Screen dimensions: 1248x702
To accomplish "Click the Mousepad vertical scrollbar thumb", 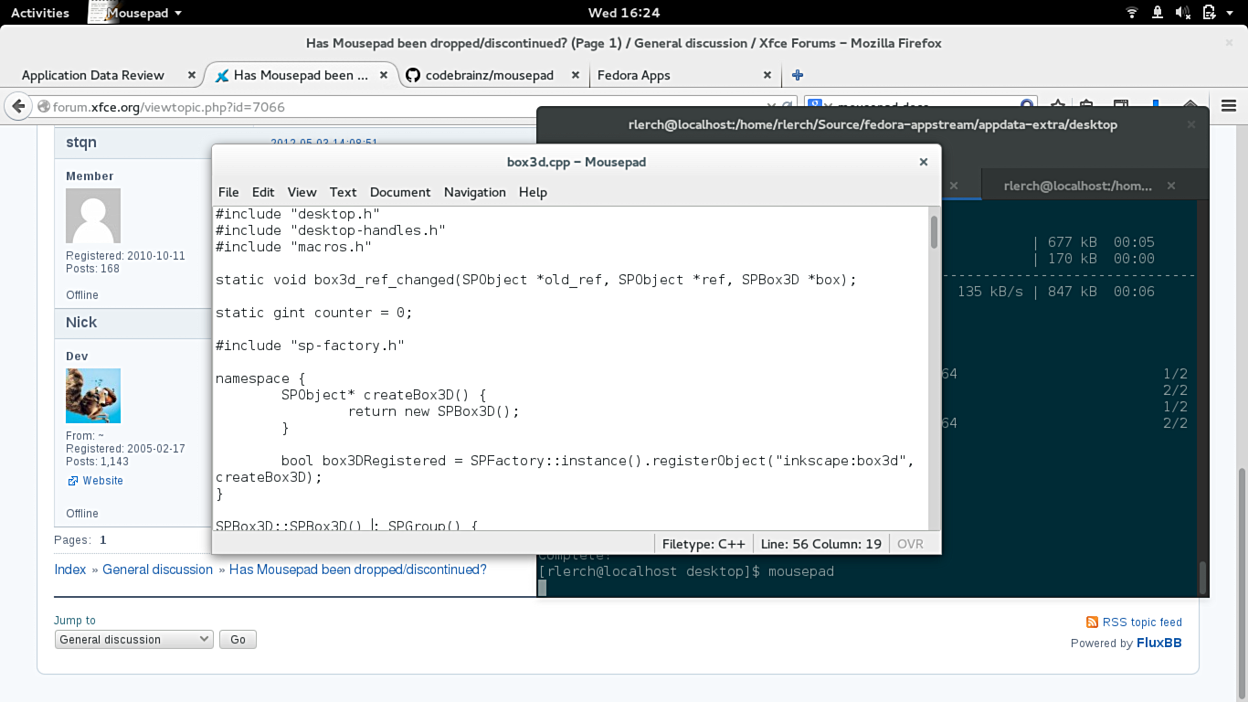I will coord(934,232).
